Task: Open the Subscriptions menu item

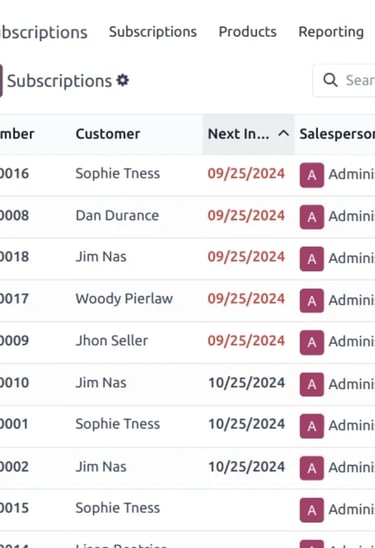Action: [x=153, y=32]
